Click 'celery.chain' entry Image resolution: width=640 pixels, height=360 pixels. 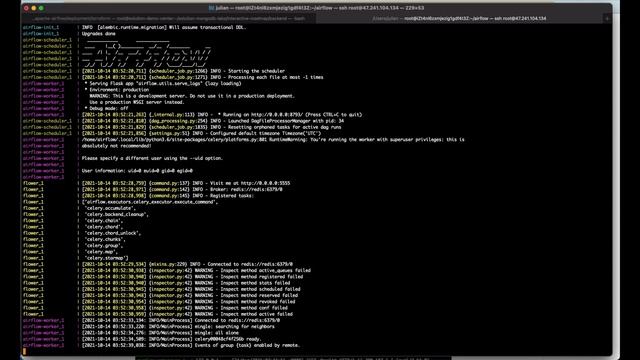click(x=104, y=221)
